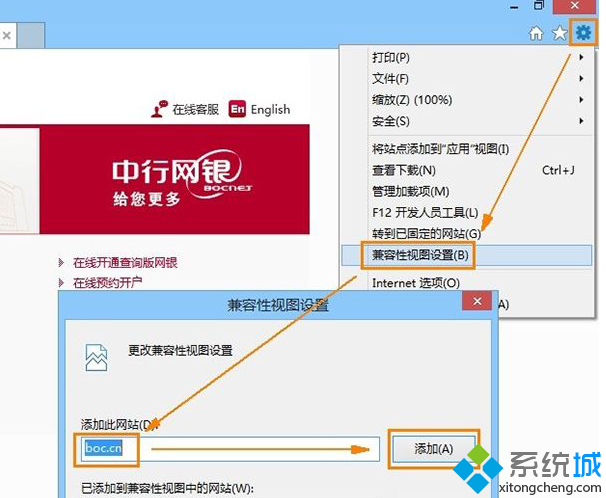Close the 兼容性视图设置 dialog
The width and height of the screenshot is (606, 498).
477,301
